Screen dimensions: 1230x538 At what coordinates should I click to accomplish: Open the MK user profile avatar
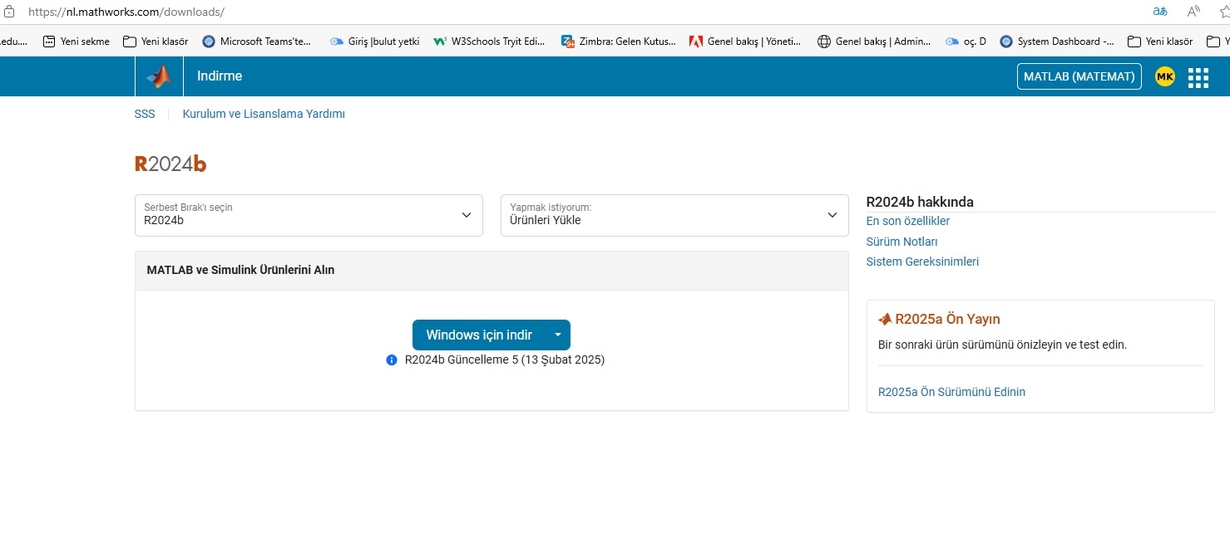[x=1164, y=76]
